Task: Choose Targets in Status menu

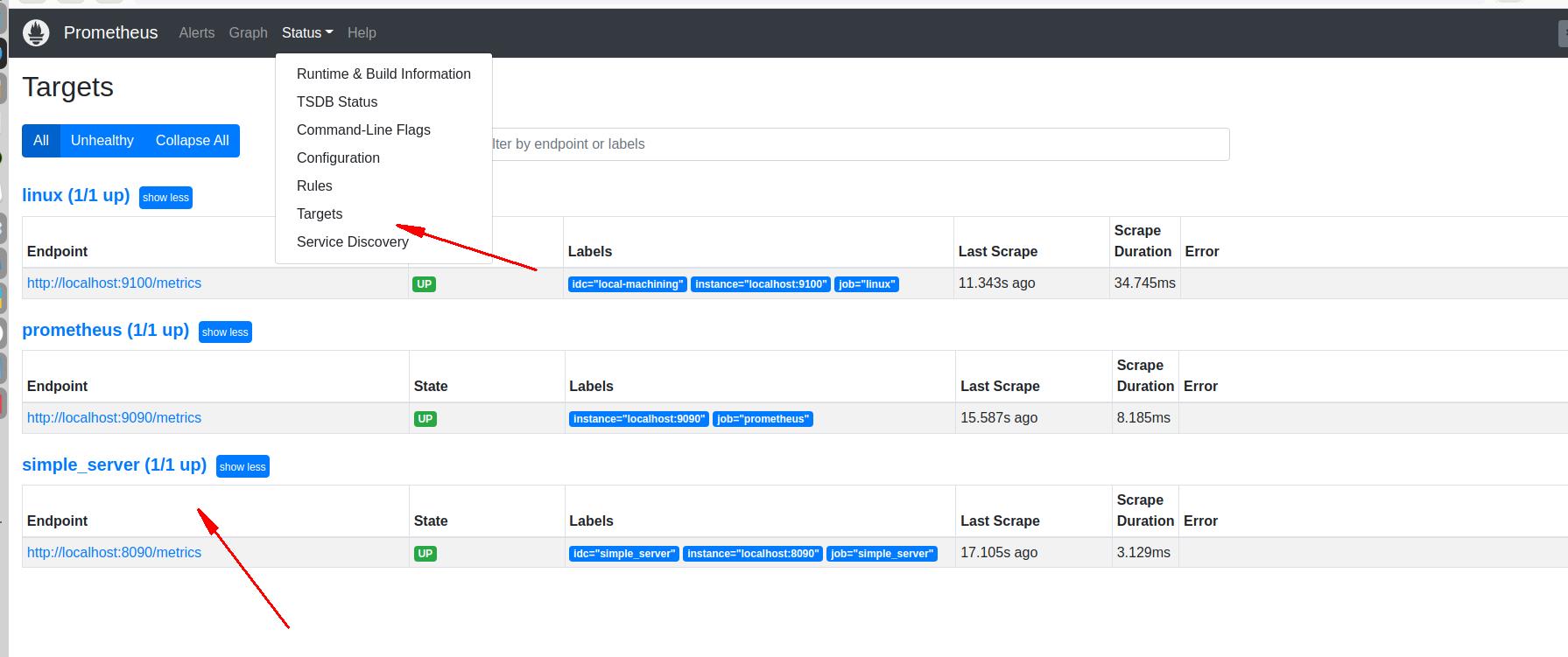Action: click(x=383, y=214)
